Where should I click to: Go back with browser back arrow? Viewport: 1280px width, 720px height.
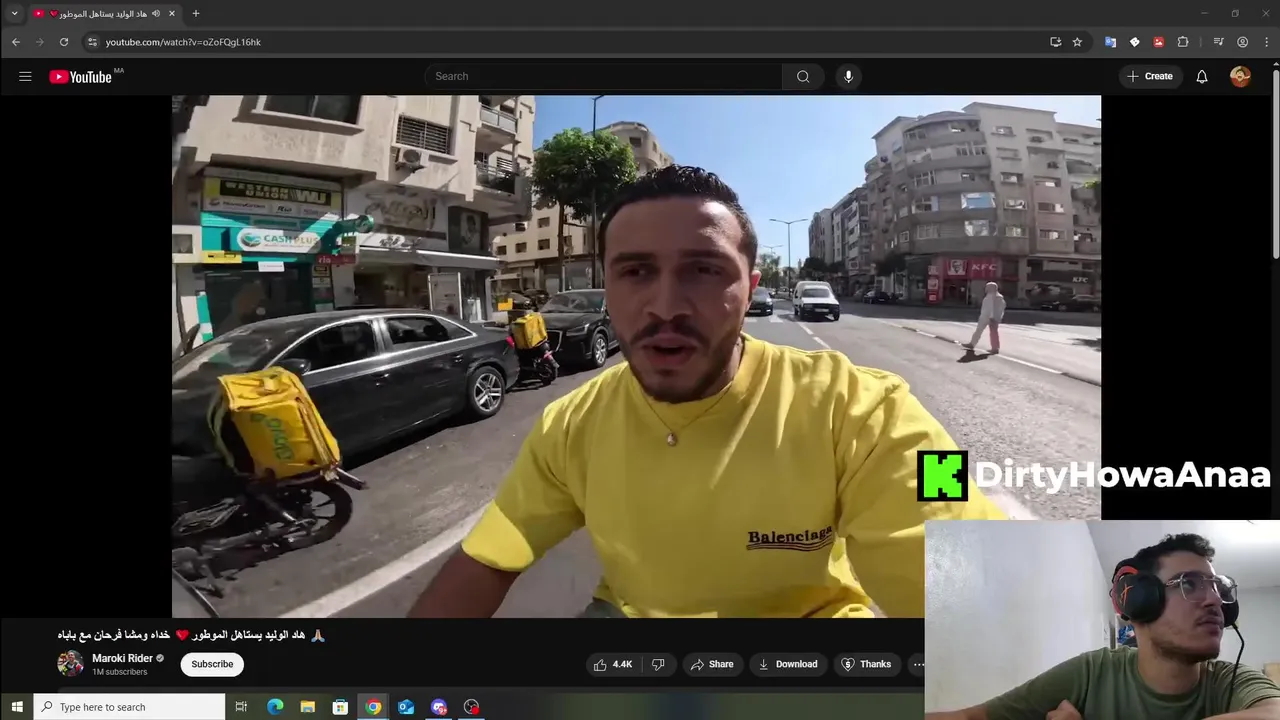pos(15,42)
